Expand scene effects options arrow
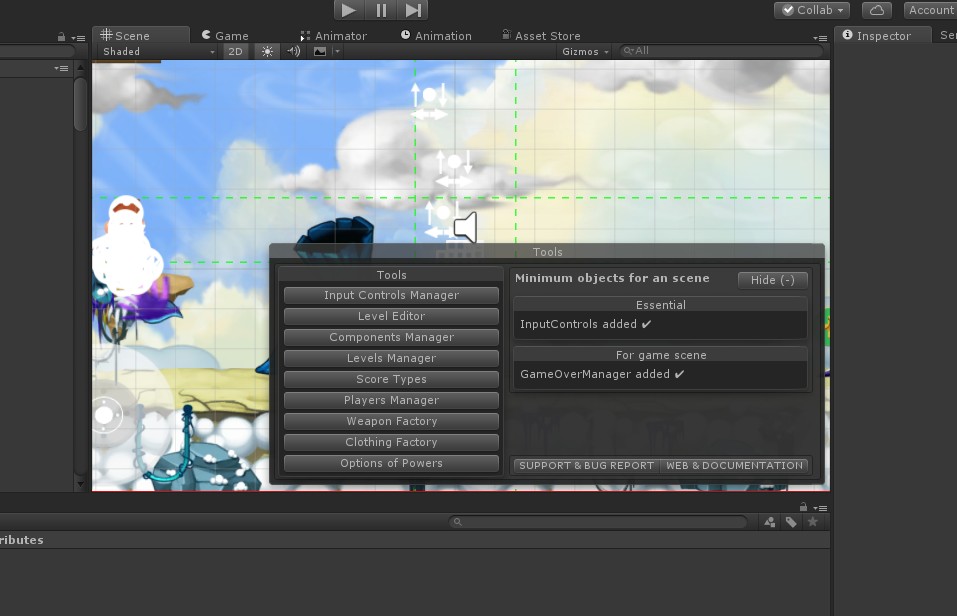The width and height of the screenshot is (957, 616). point(337,51)
